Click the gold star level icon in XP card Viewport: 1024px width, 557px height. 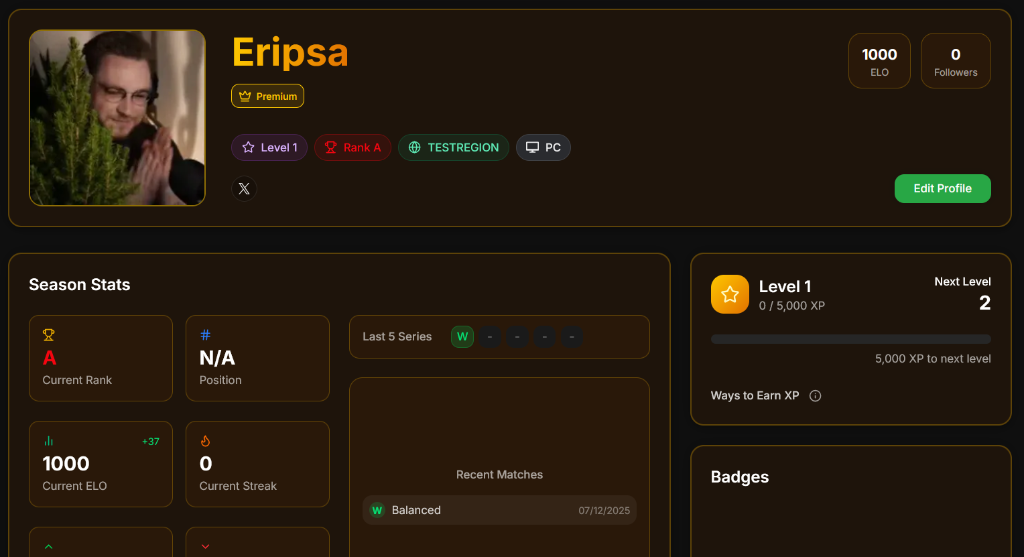click(x=729, y=294)
